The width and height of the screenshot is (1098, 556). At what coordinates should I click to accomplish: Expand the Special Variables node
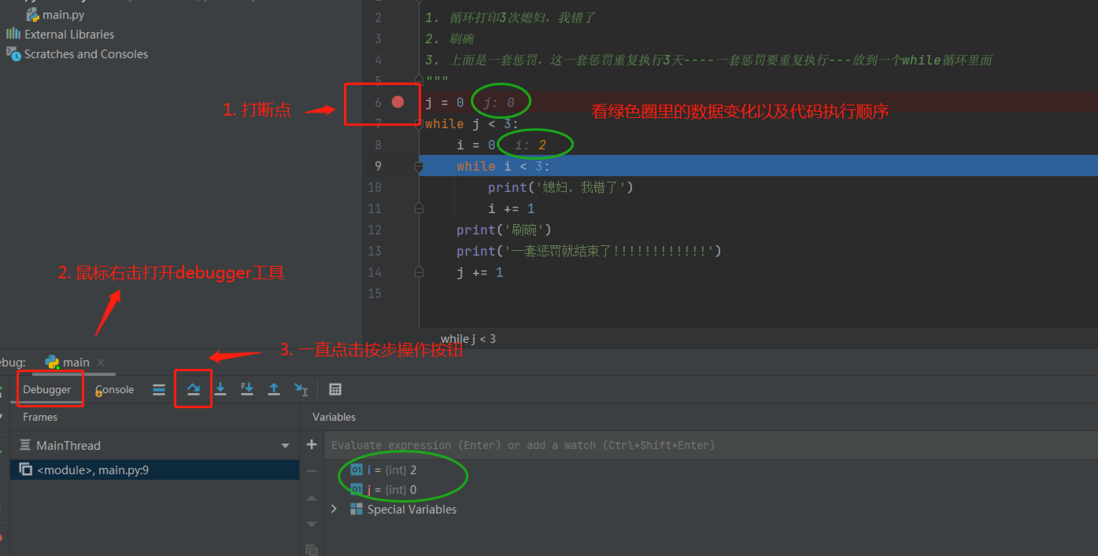pos(334,509)
